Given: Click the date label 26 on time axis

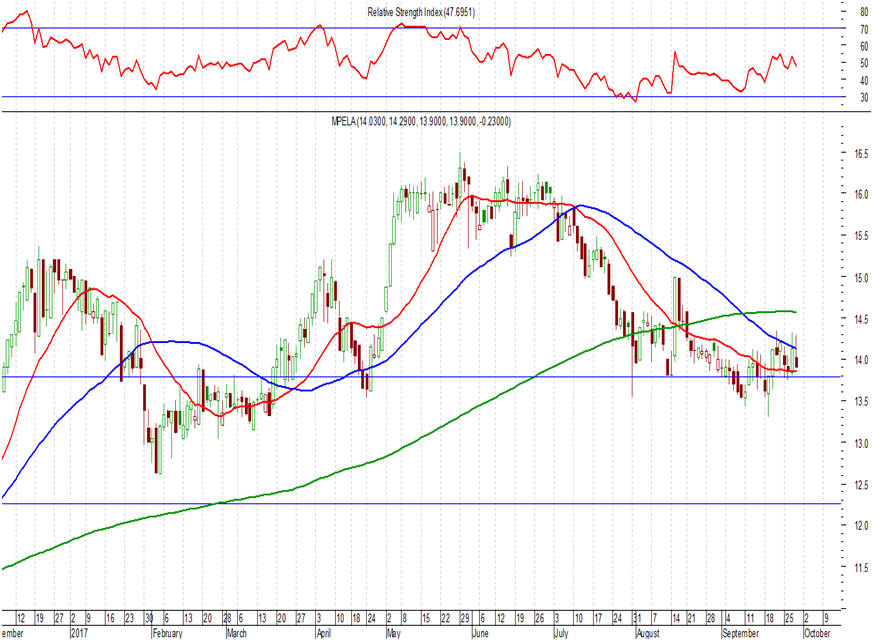Looking at the screenshot, I should pos(539,619).
